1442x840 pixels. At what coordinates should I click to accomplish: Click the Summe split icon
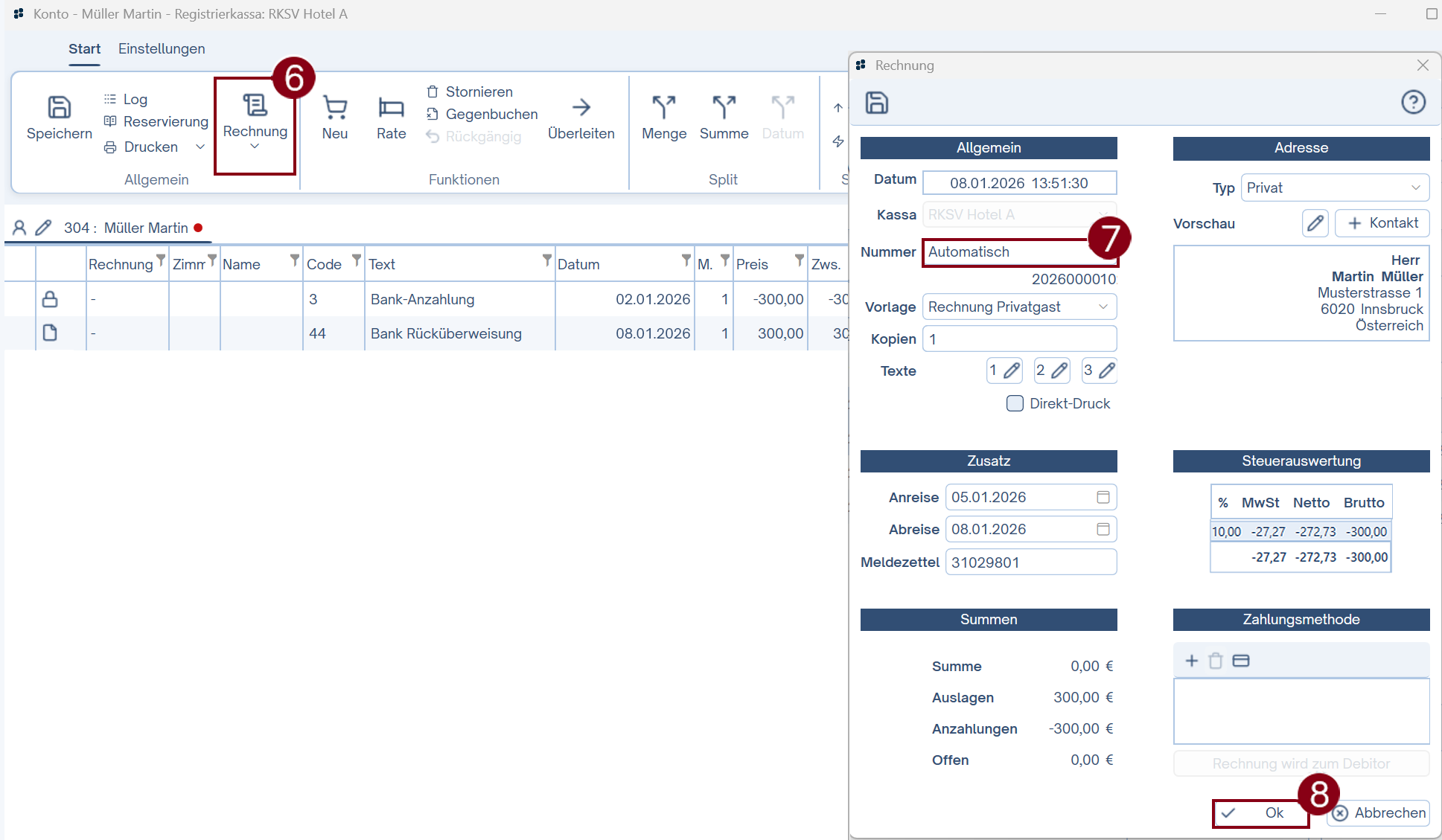tap(724, 108)
